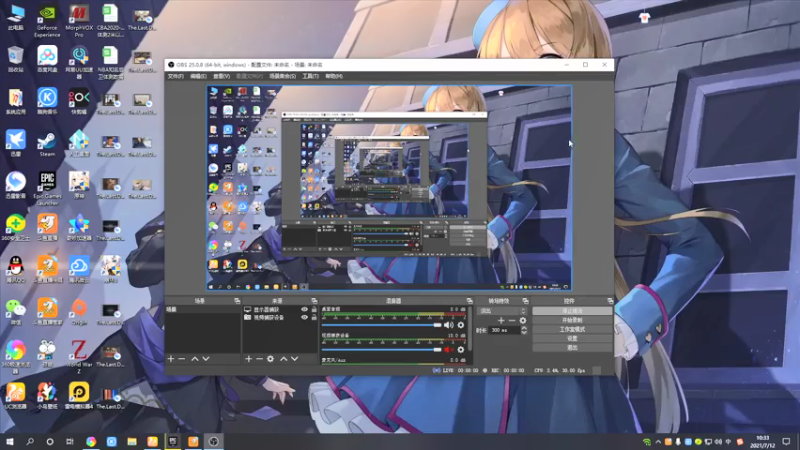The height and width of the screenshot is (450, 800).
Task: Open the Settings button in Controls
Action: (572, 338)
